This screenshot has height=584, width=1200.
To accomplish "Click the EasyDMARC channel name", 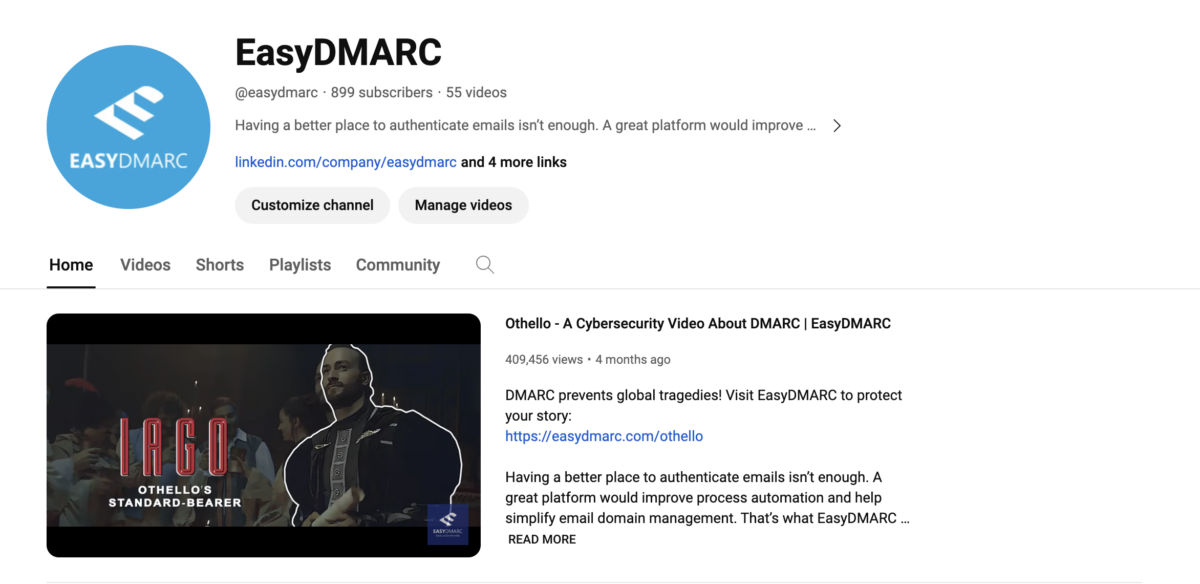I will coord(338,52).
